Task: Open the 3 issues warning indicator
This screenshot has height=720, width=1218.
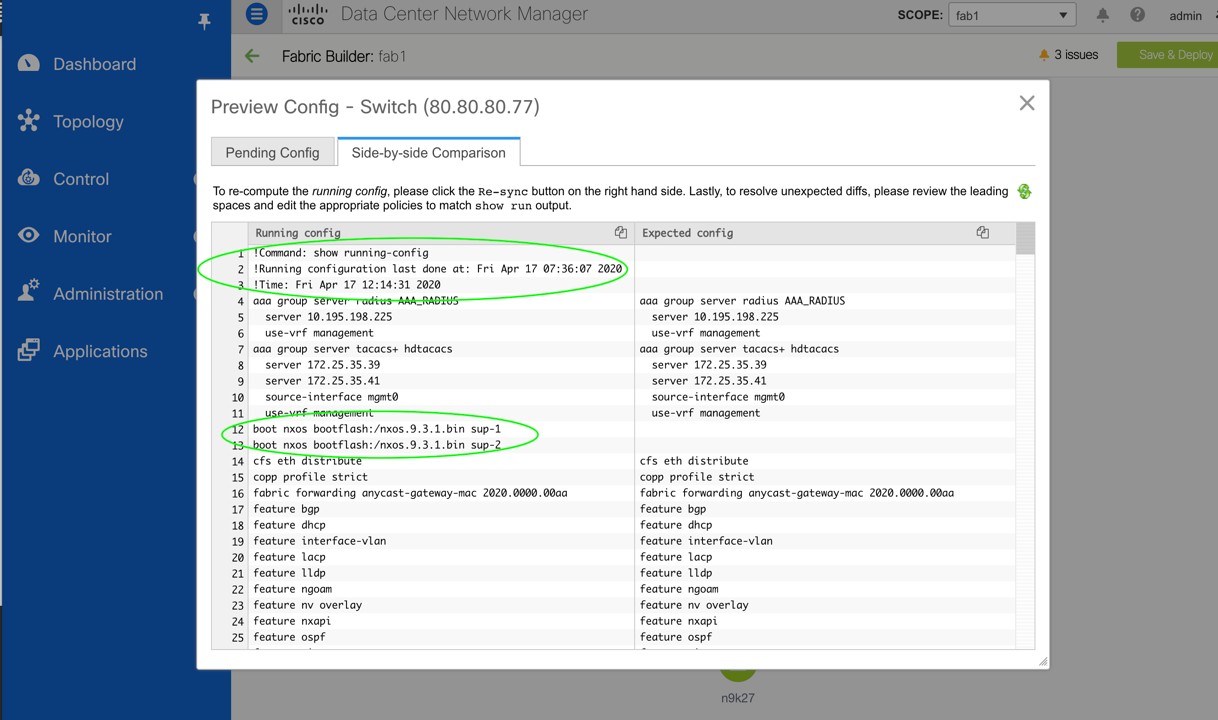Action: click(x=1068, y=55)
